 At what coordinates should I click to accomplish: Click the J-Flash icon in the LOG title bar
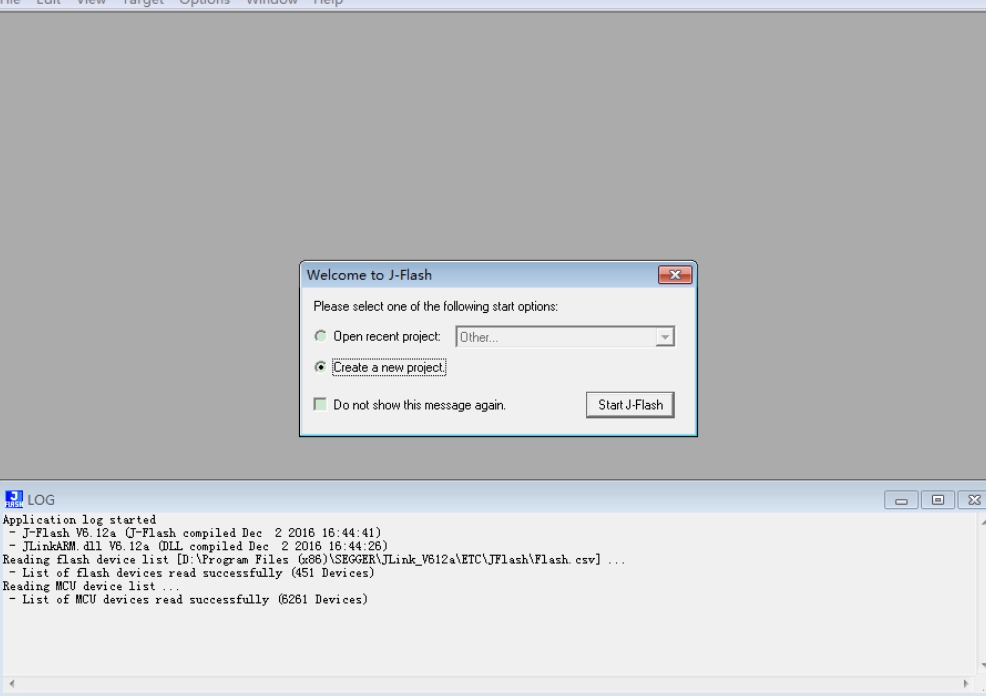click(14, 499)
